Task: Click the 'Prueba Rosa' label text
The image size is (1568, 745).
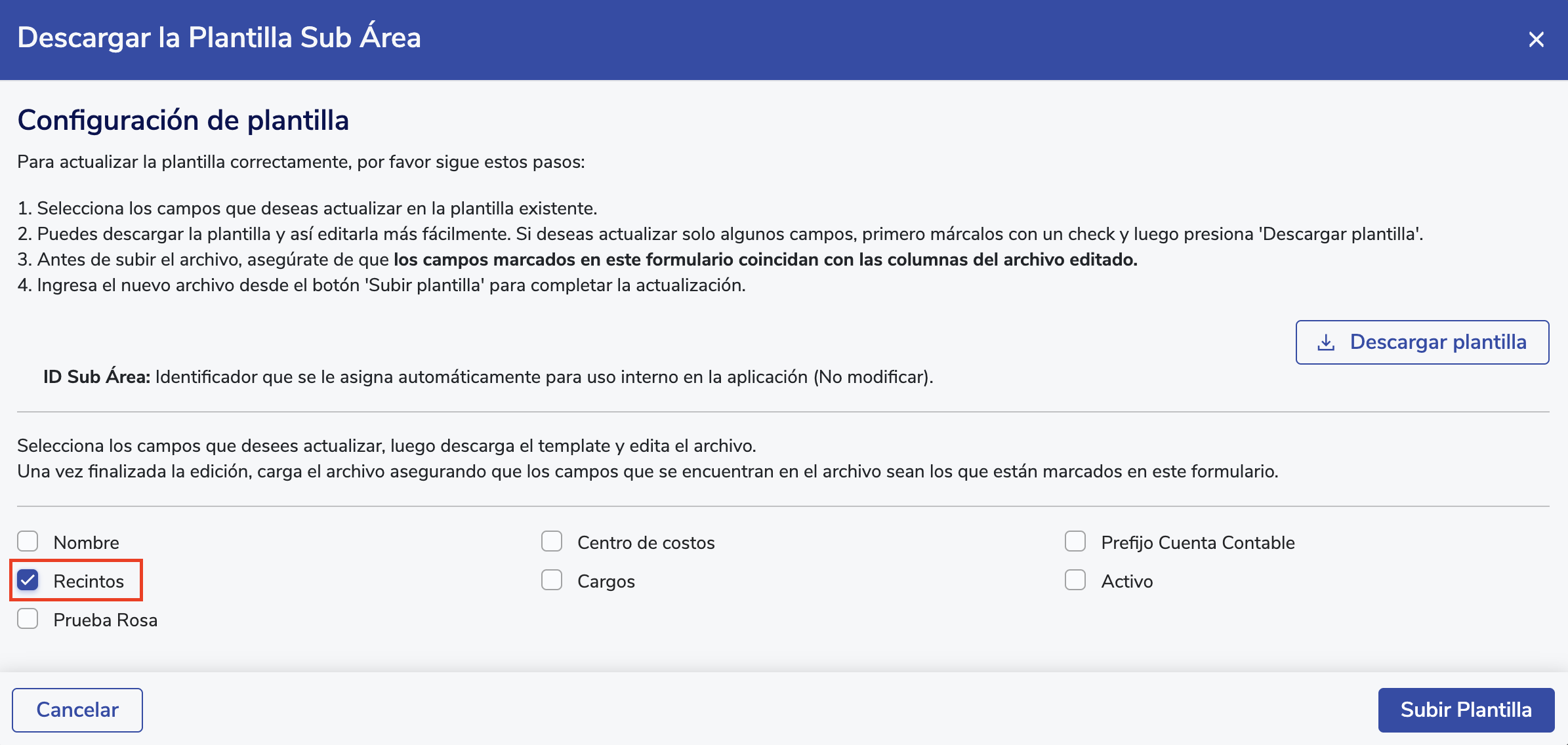Action: (105, 620)
